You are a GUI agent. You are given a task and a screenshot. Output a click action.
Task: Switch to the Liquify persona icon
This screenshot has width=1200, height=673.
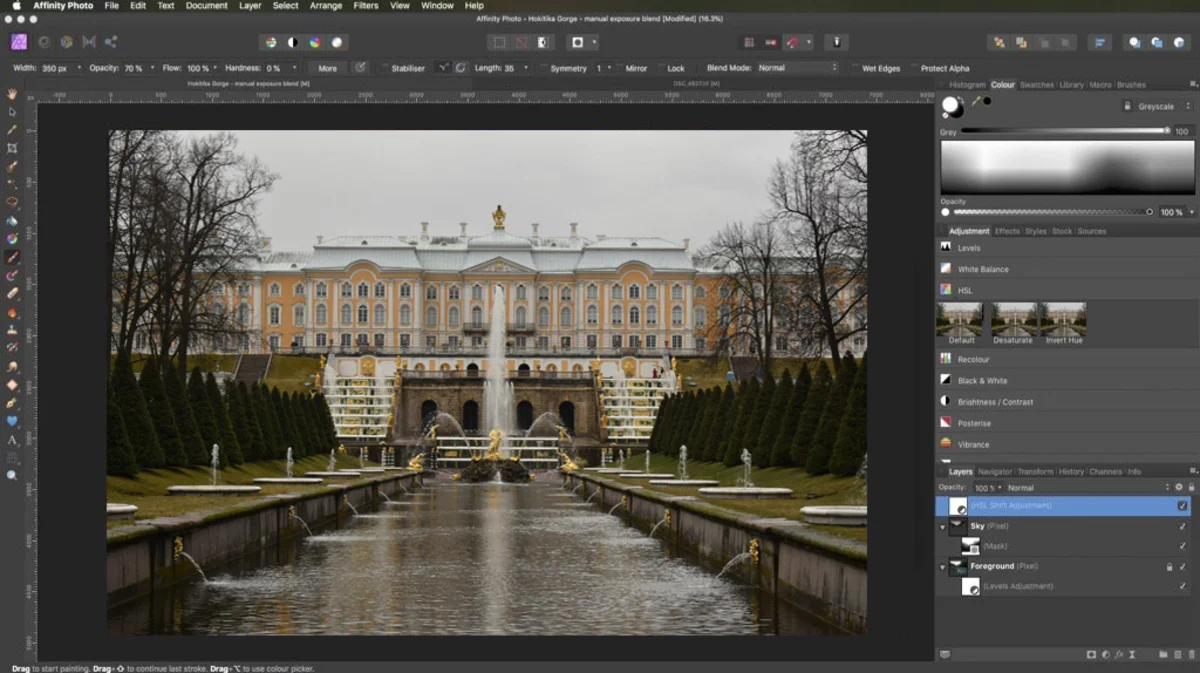44,42
